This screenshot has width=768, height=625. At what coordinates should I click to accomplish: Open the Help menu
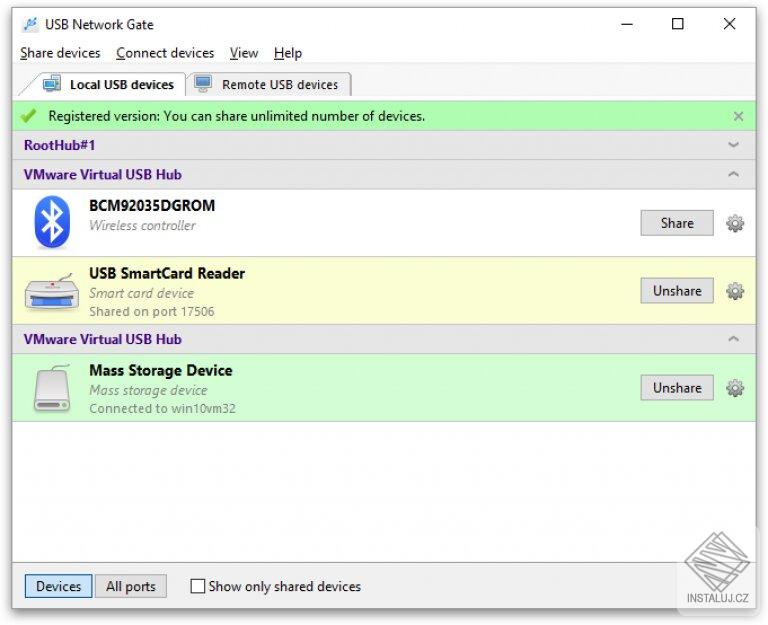coord(288,53)
